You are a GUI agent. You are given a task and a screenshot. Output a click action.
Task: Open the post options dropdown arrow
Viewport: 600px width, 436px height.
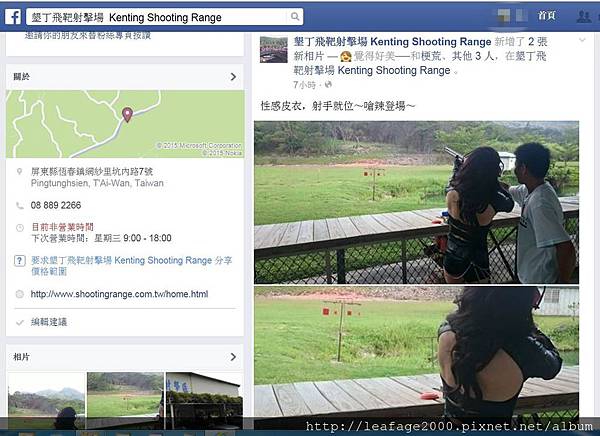tap(582, 40)
